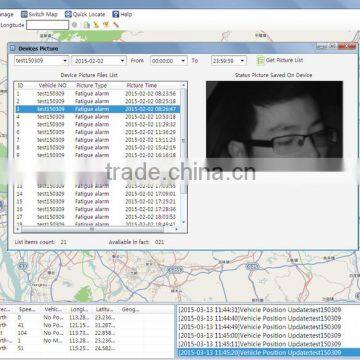Click picture list horizontal scrollbar right arrow

(177, 230)
